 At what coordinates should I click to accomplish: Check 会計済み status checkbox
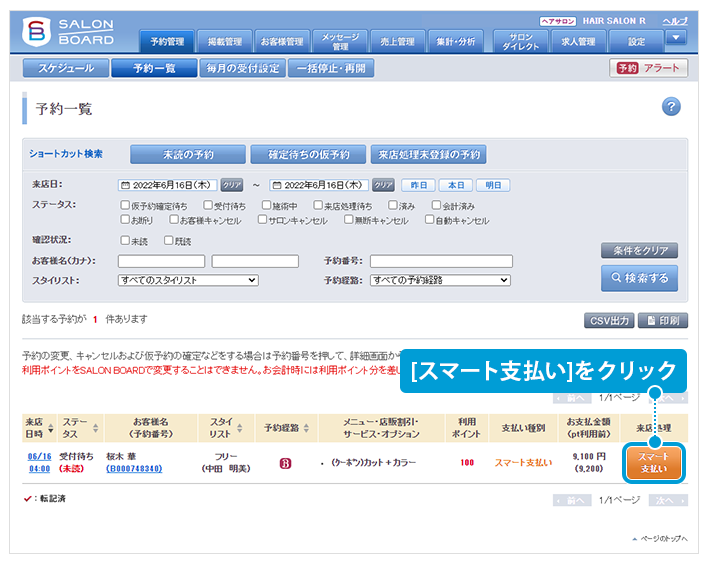(436, 205)
